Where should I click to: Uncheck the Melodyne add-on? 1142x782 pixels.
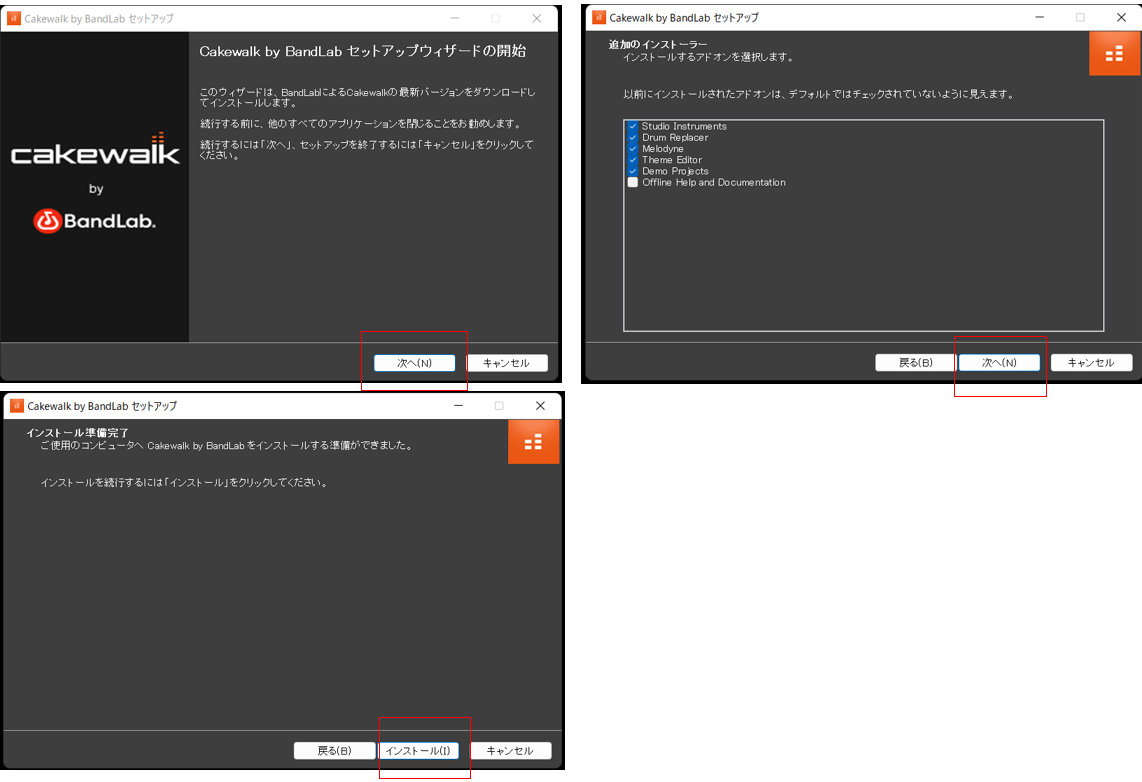click(633, 149)
